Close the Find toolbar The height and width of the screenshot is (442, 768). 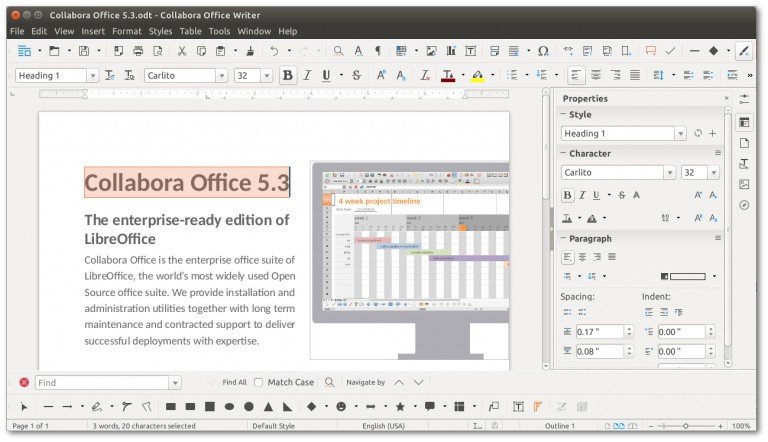pyautogui.click(x=24, y=382)
